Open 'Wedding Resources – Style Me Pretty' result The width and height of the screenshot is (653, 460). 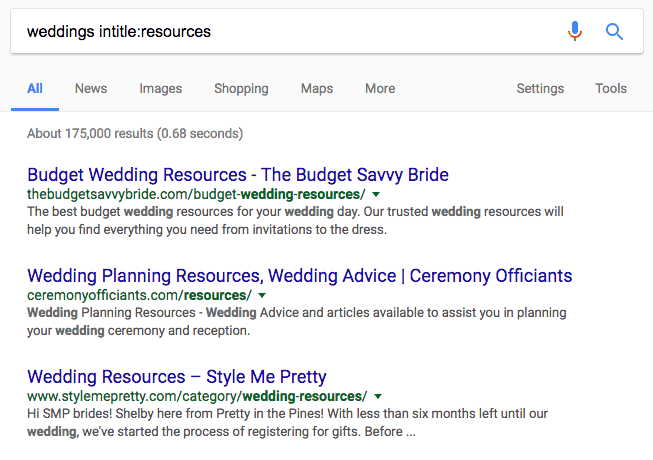(x=177, y=377)
